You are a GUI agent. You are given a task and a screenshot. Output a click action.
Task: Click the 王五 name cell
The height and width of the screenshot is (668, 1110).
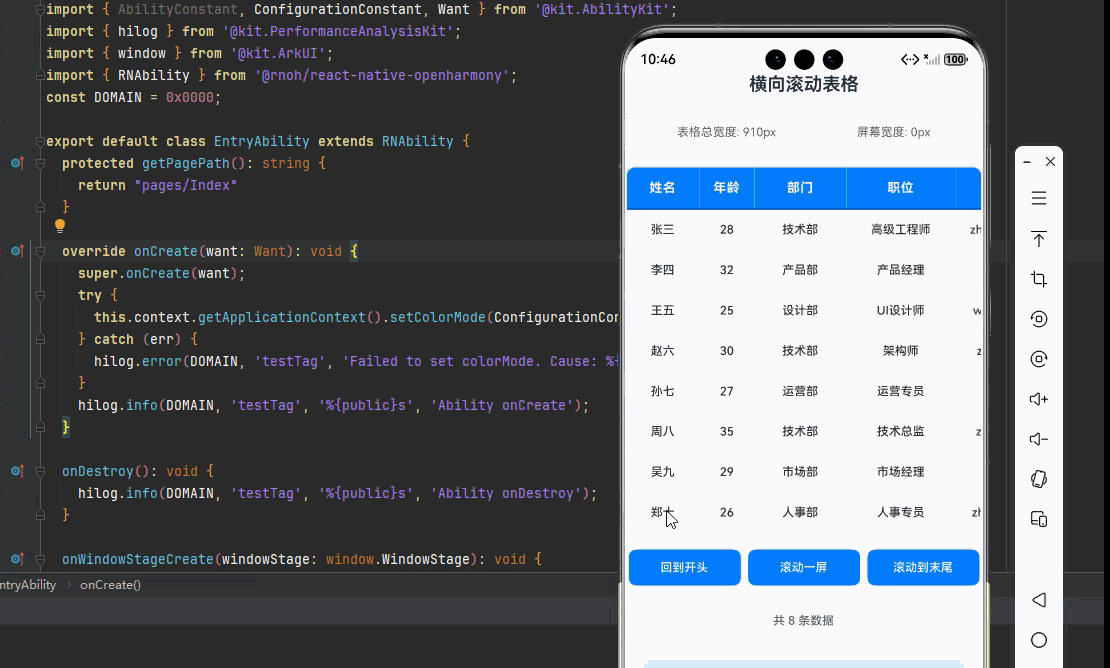point(663,310)
